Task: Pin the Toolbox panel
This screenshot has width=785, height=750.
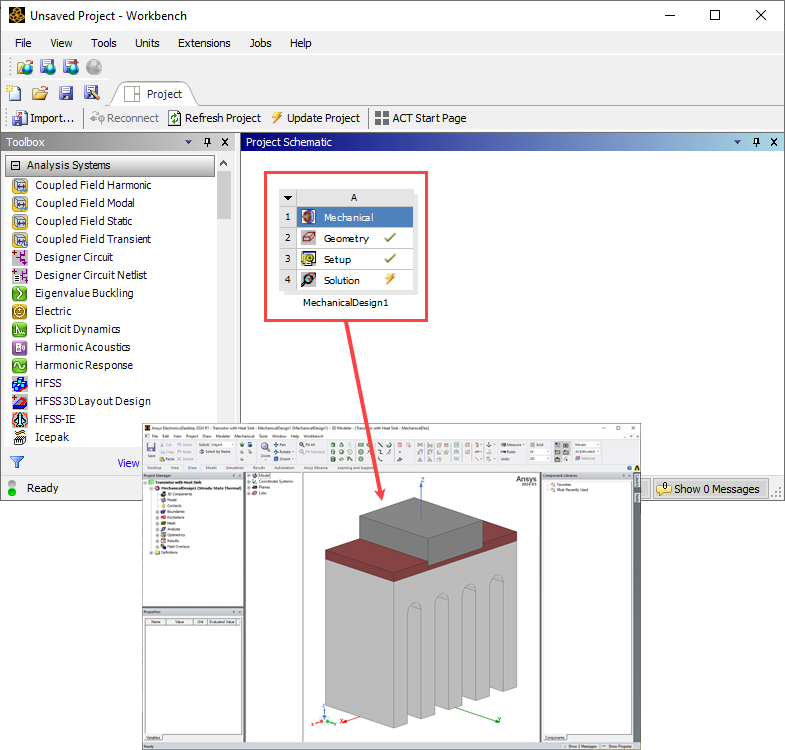Action: pyautogui.click(x=208, y=143)
